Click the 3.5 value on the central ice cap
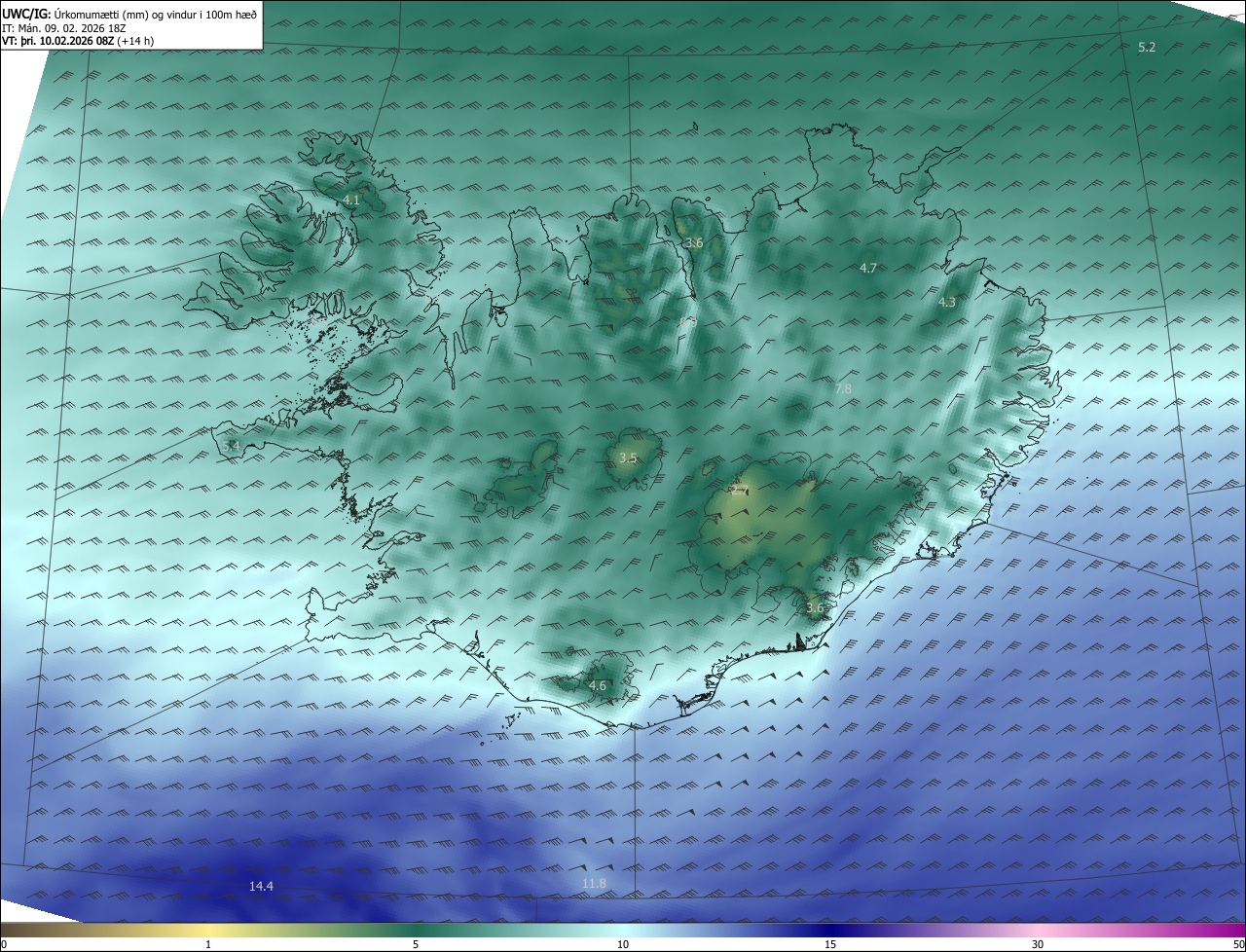1246x952 pixels. (x=628, y=458)
